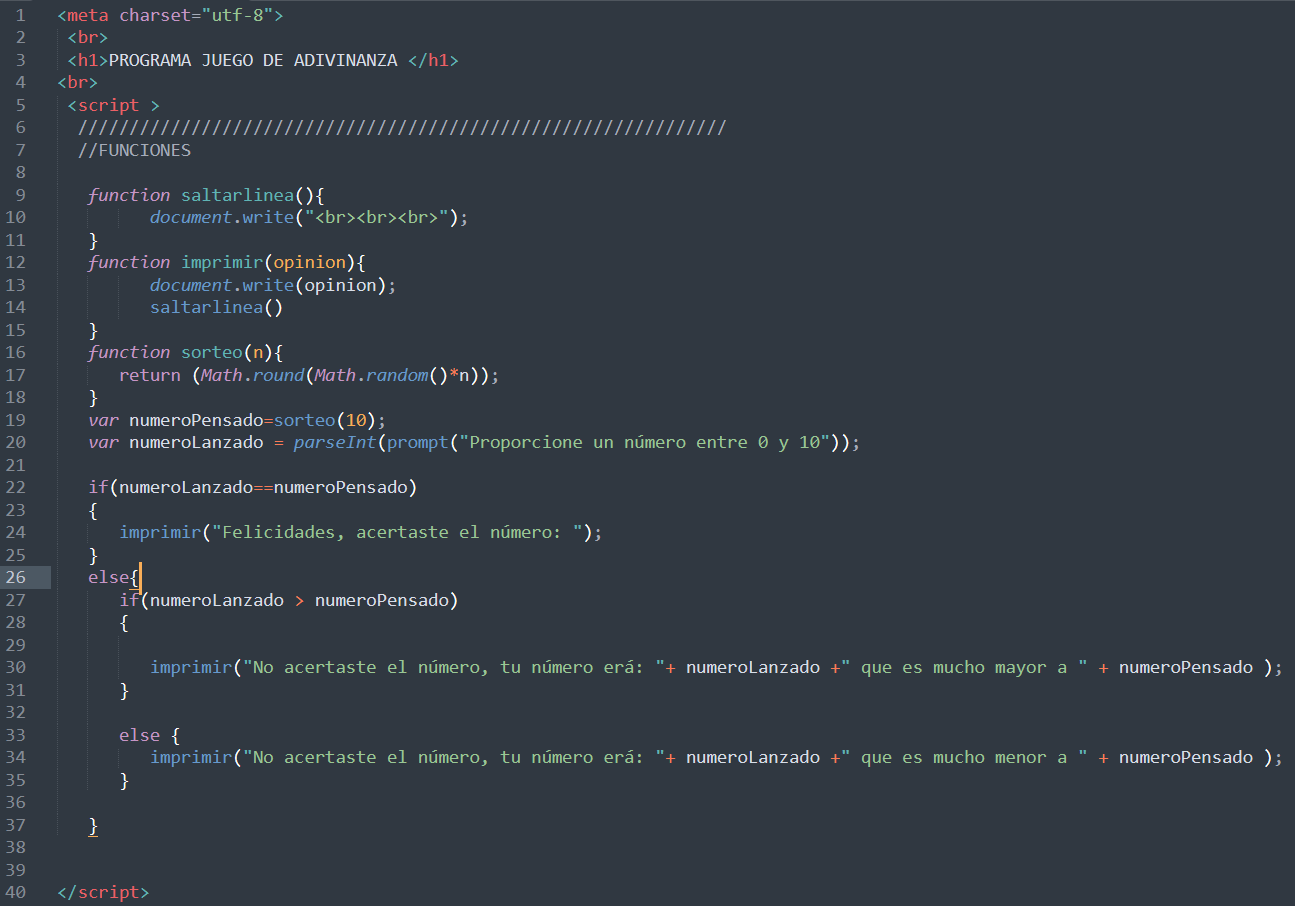Click the '<br>' tag on line 4

click(78, 83)
